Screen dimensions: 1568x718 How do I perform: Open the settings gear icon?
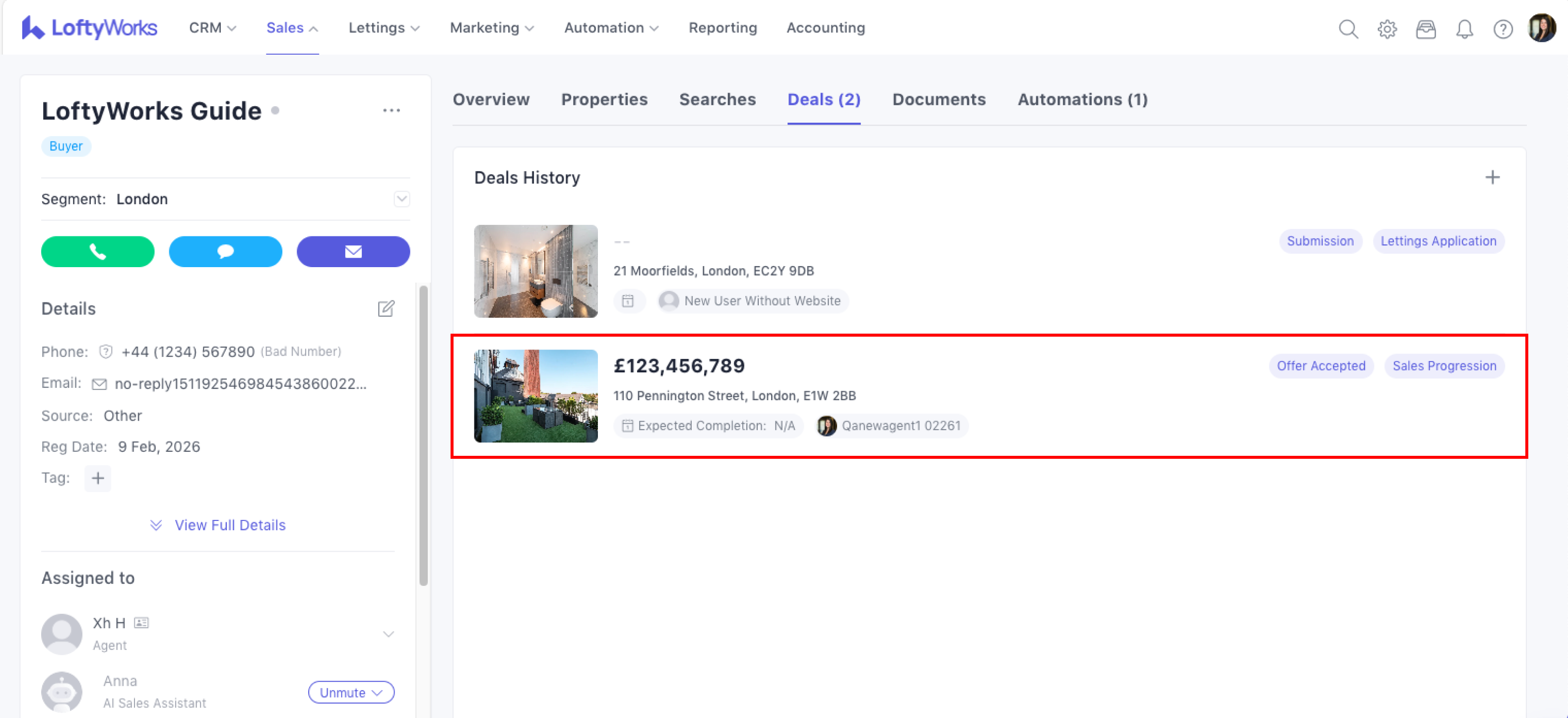pyautogui.click(x=1387, y=29)
